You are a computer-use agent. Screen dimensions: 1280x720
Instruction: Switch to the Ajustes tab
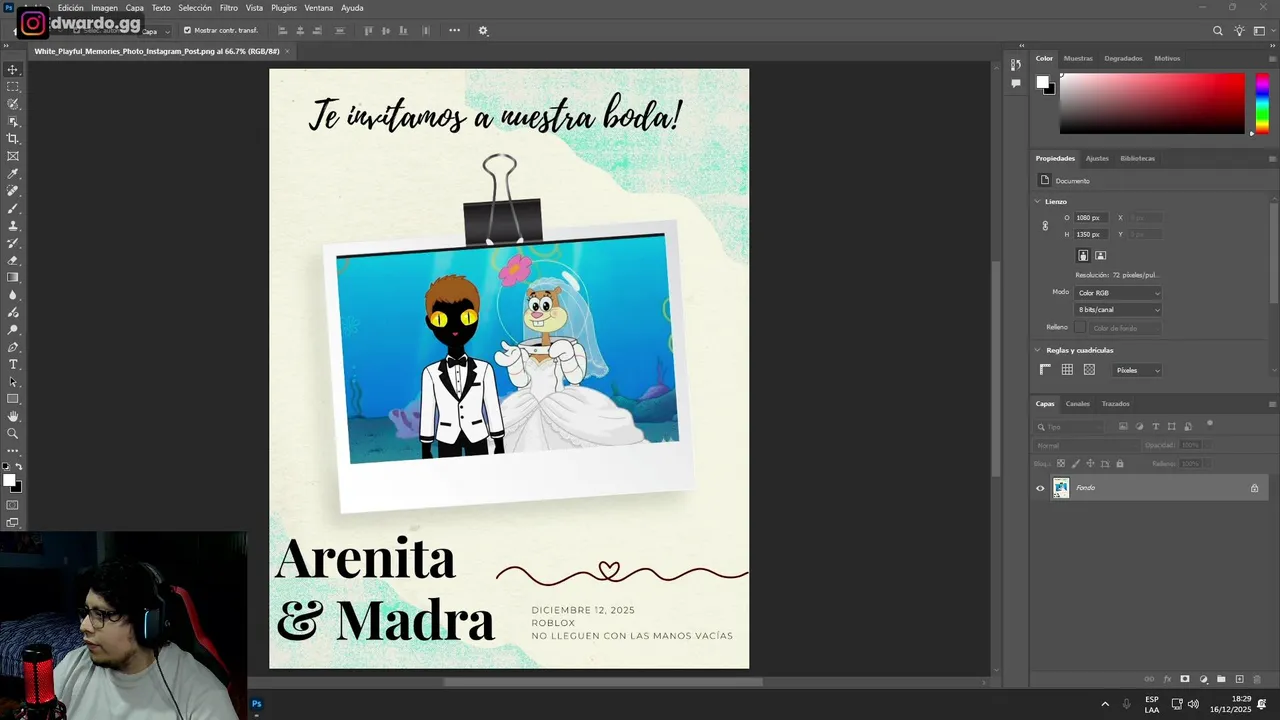pos(1097,158)
